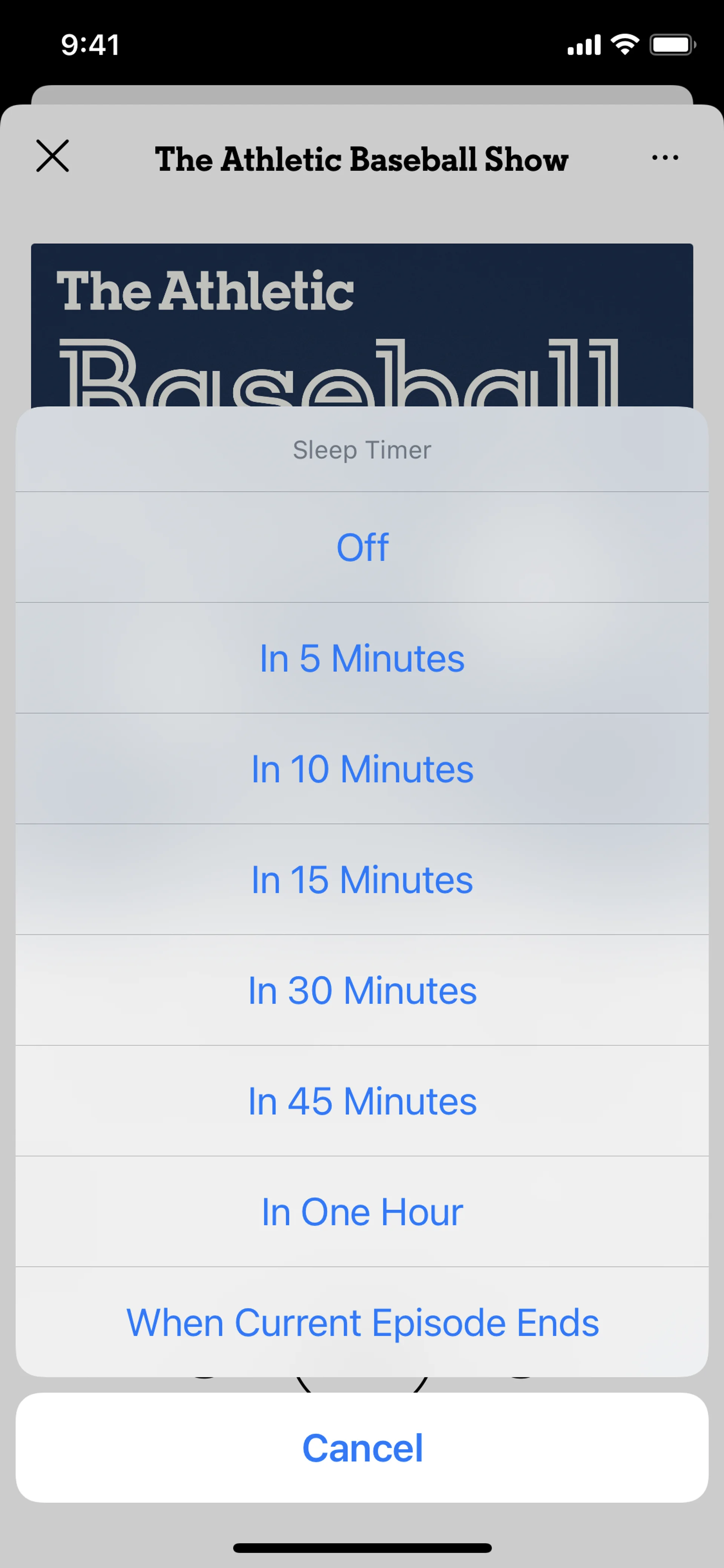Select In 15 Minutes option
The height and width of the screenshot is (1568, 724).
coord(362,880)
